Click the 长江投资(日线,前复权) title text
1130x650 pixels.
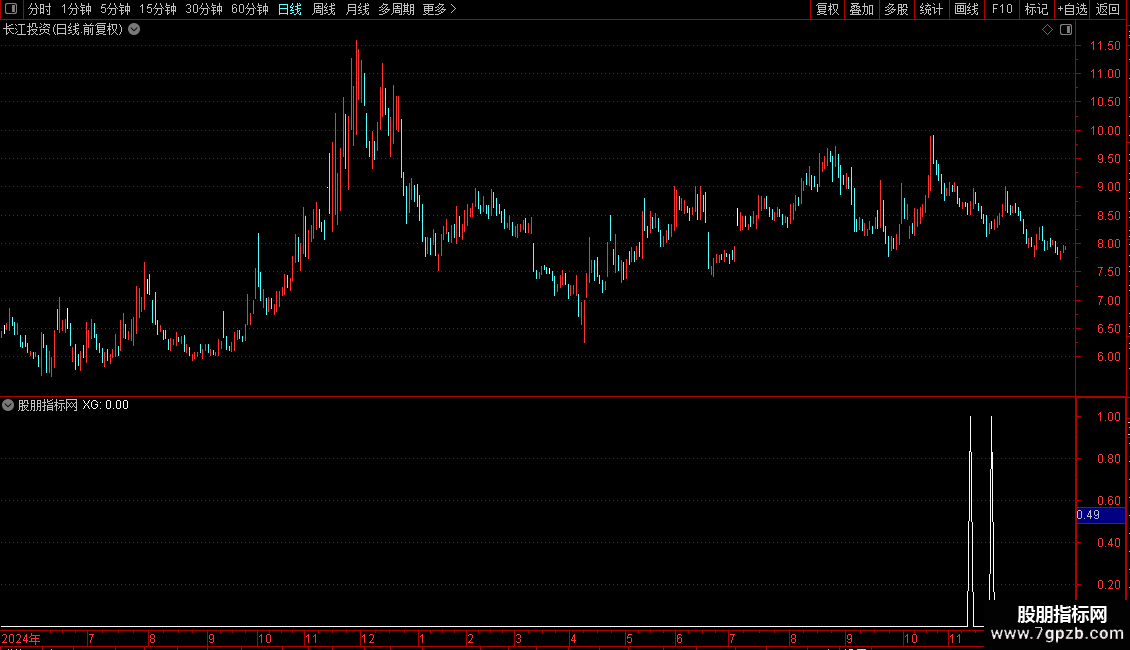tap(63, 30)
